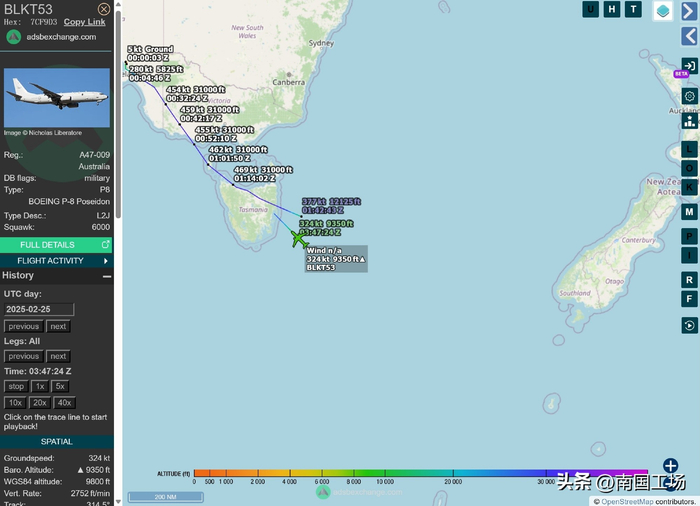This screenshot has width=700, height=506.
Task: Click the 01:14:02 Z trace timestamp label
Action: pyautogui.click(x=254, y=178)
